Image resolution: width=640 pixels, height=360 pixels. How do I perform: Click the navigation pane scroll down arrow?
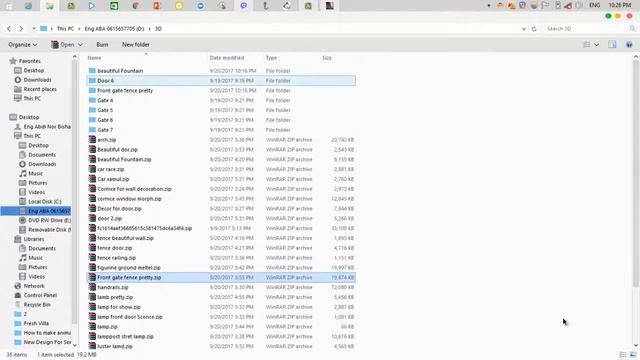(74, 345)
